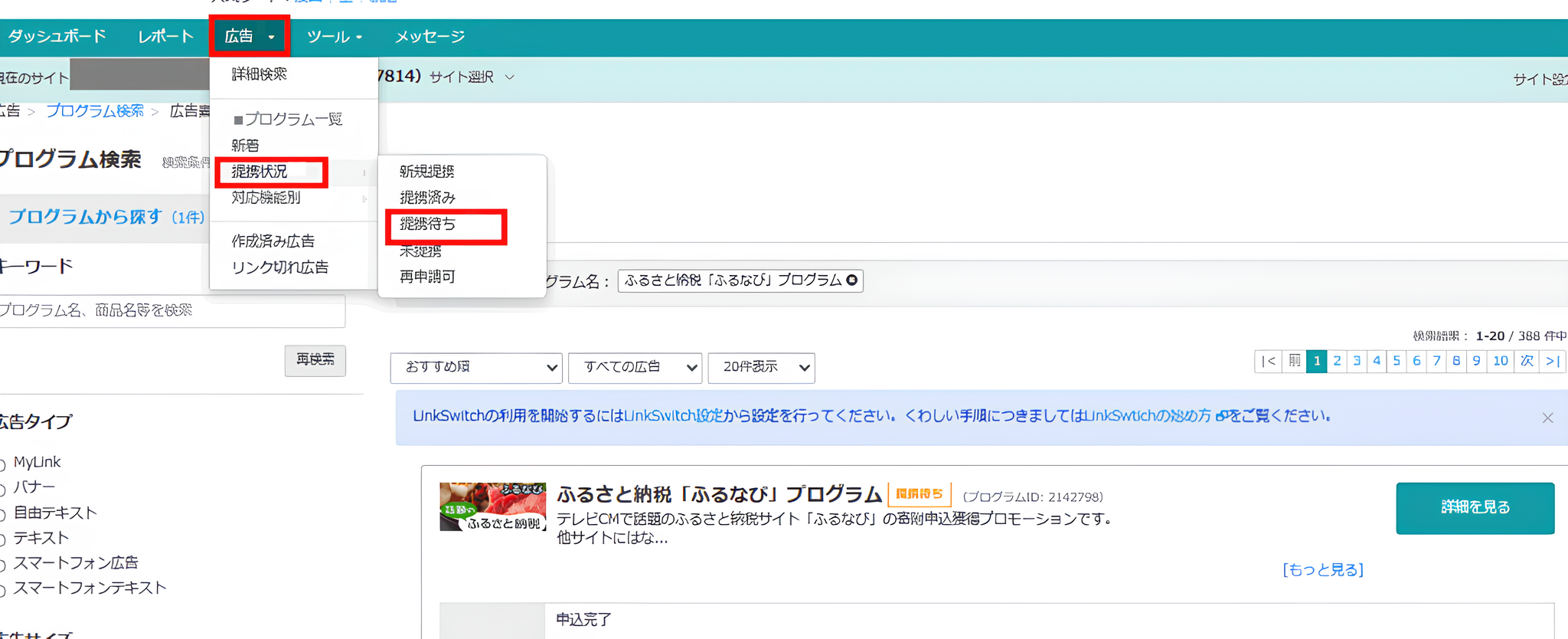Go to results page 3
The width and height of the screenshot is (1568, 639).
[1357, 361]
